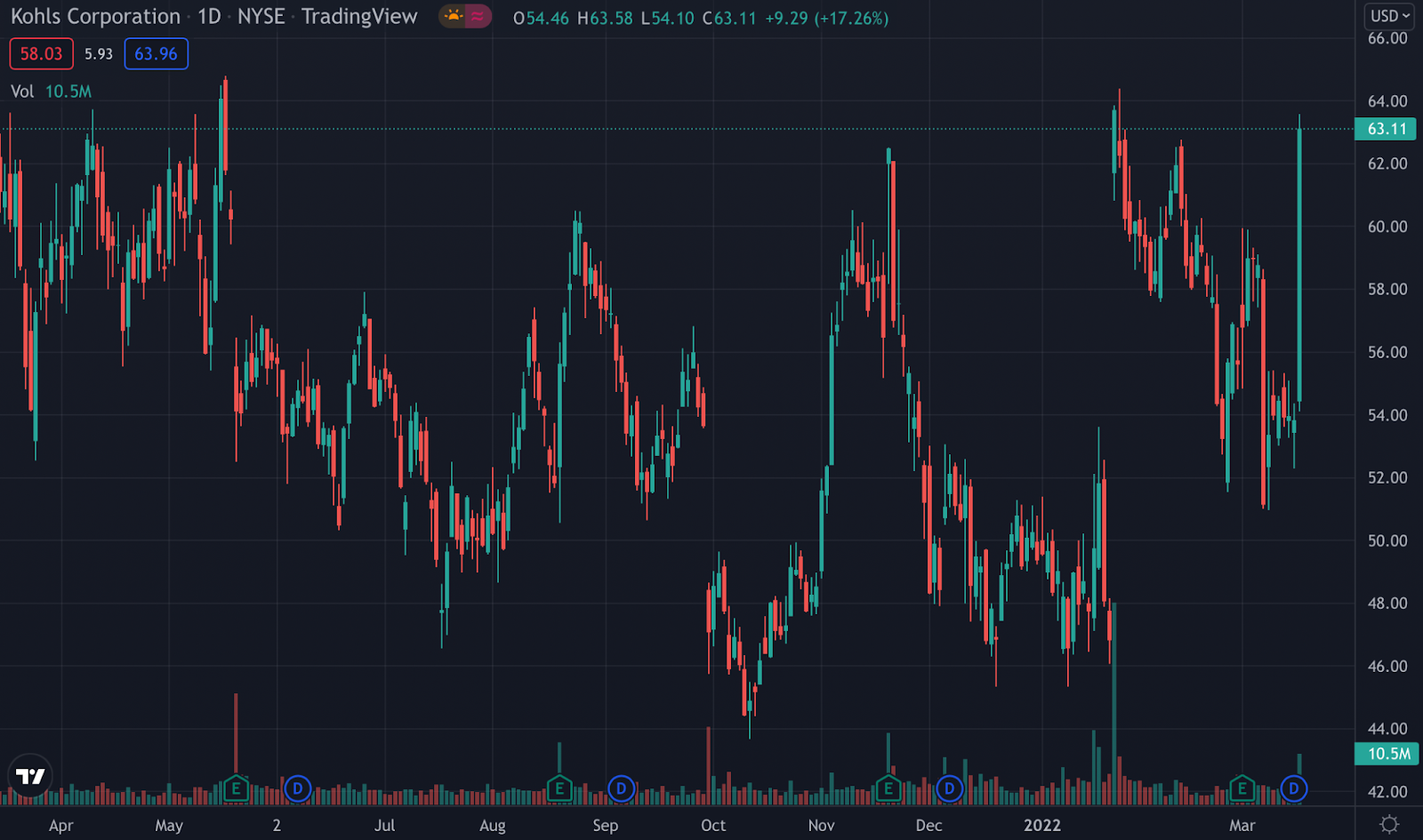Open the earnings marker in late November
This screenshot has width=1423, height=840.
pos(888,788)
